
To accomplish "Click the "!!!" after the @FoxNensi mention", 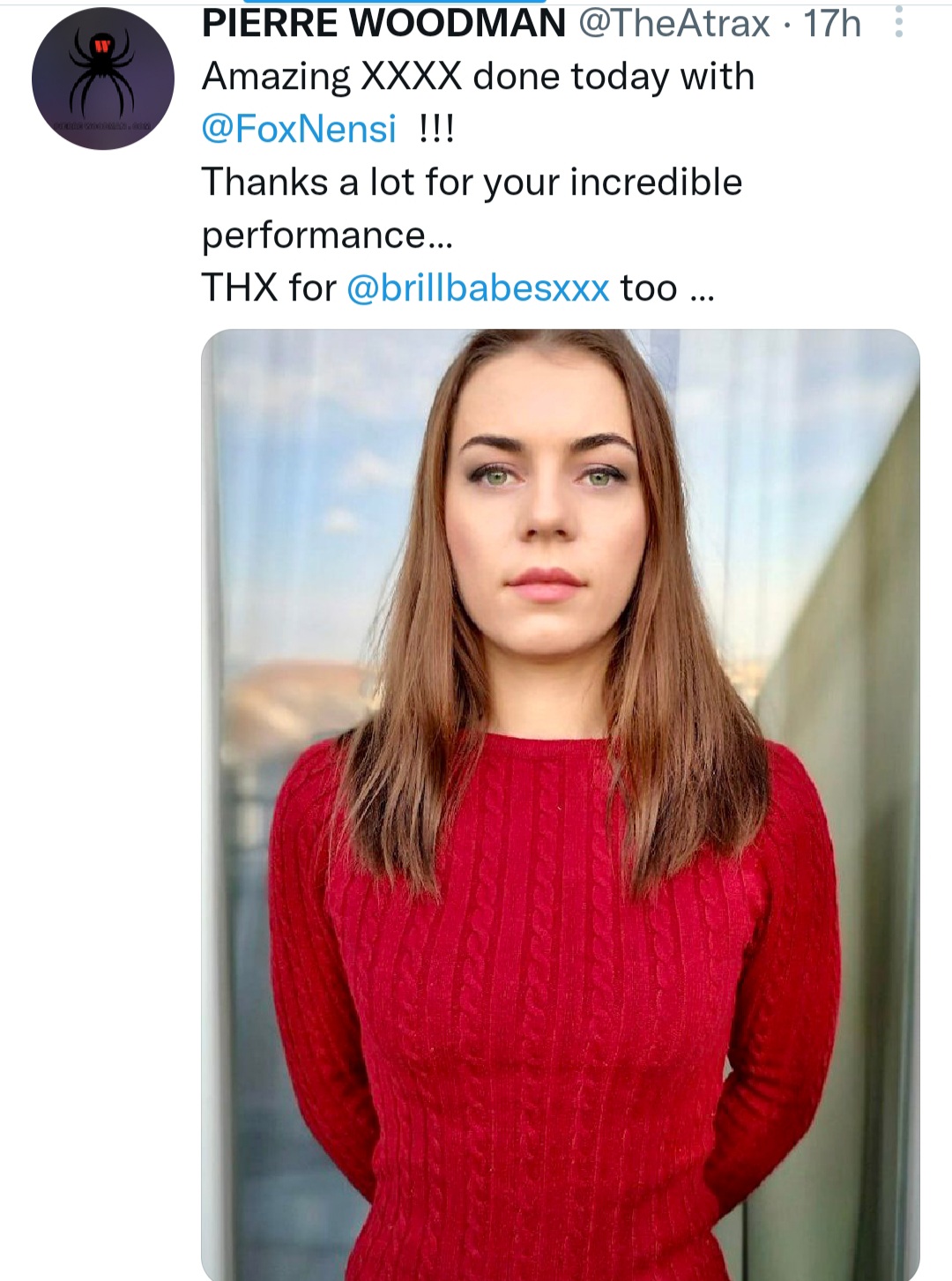I will (x=436, y=129).
